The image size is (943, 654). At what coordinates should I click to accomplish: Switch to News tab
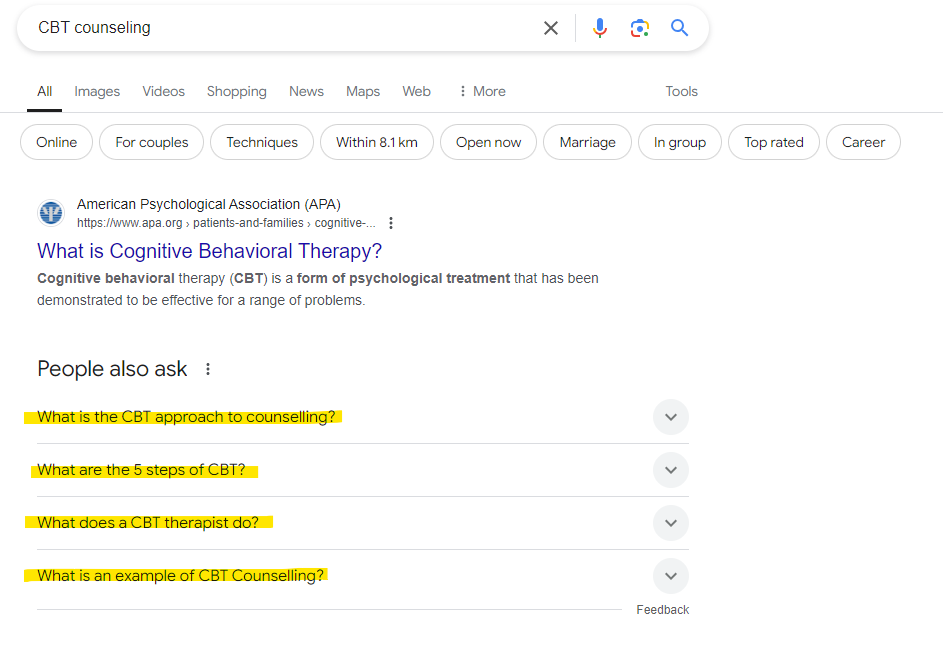(306, 91)
